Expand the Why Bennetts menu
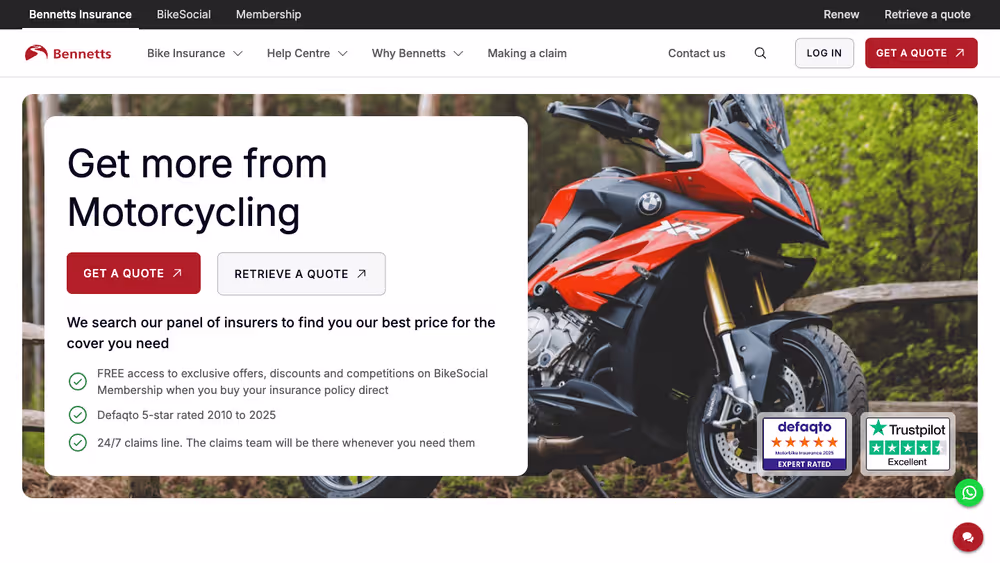Viewport: 1000px width, 563px height. click(x=417, y=53)
